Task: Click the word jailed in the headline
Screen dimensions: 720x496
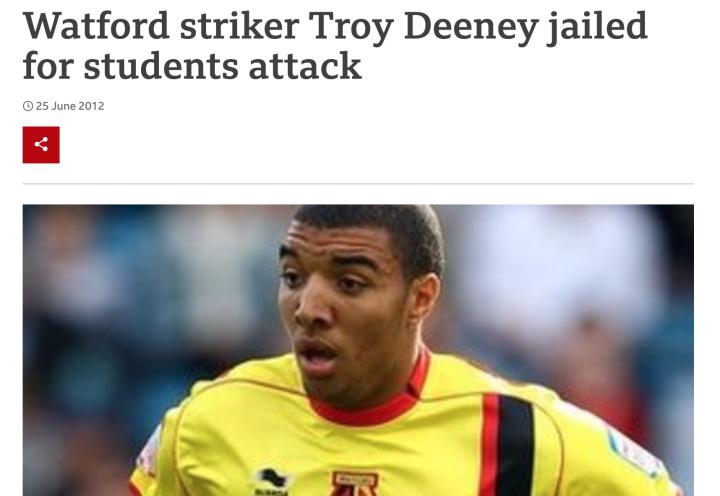Action: pyautogui.click(x=598, y=28)
